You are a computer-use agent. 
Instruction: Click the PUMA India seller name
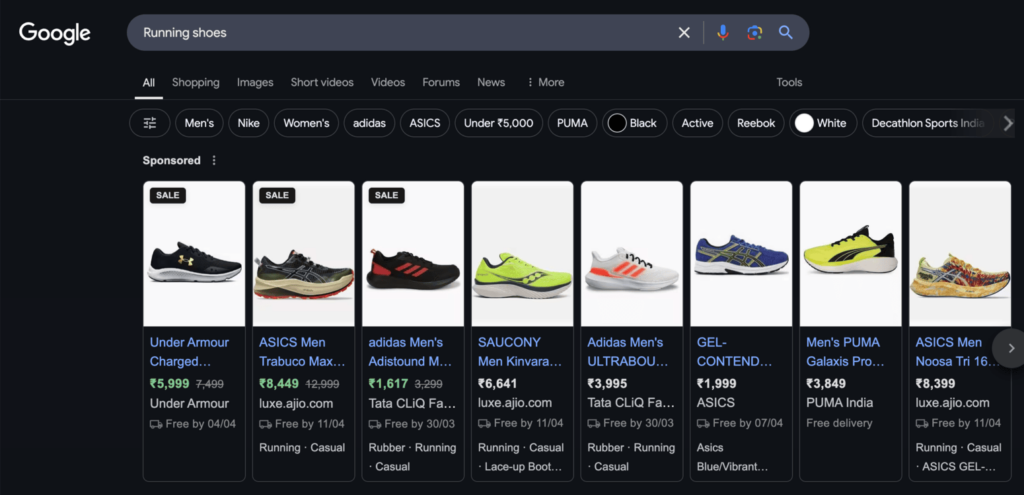point(839,403)
